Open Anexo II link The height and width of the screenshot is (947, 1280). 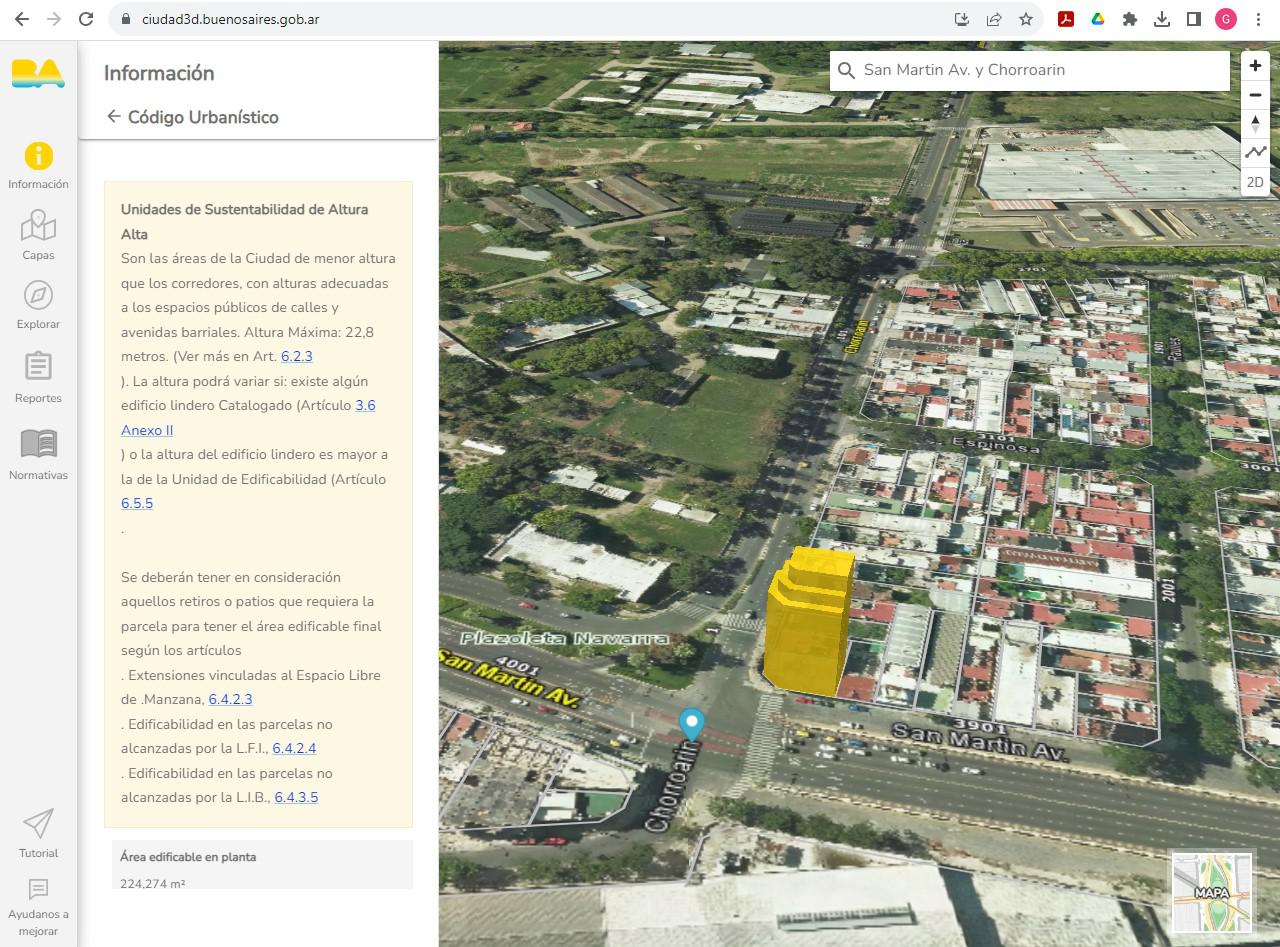(147, 430)
